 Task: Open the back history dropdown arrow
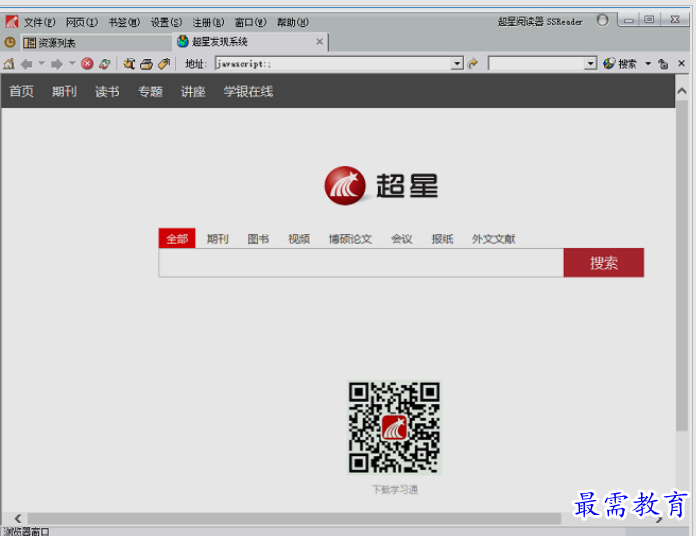pyautogui.click(x=42, y=63)
